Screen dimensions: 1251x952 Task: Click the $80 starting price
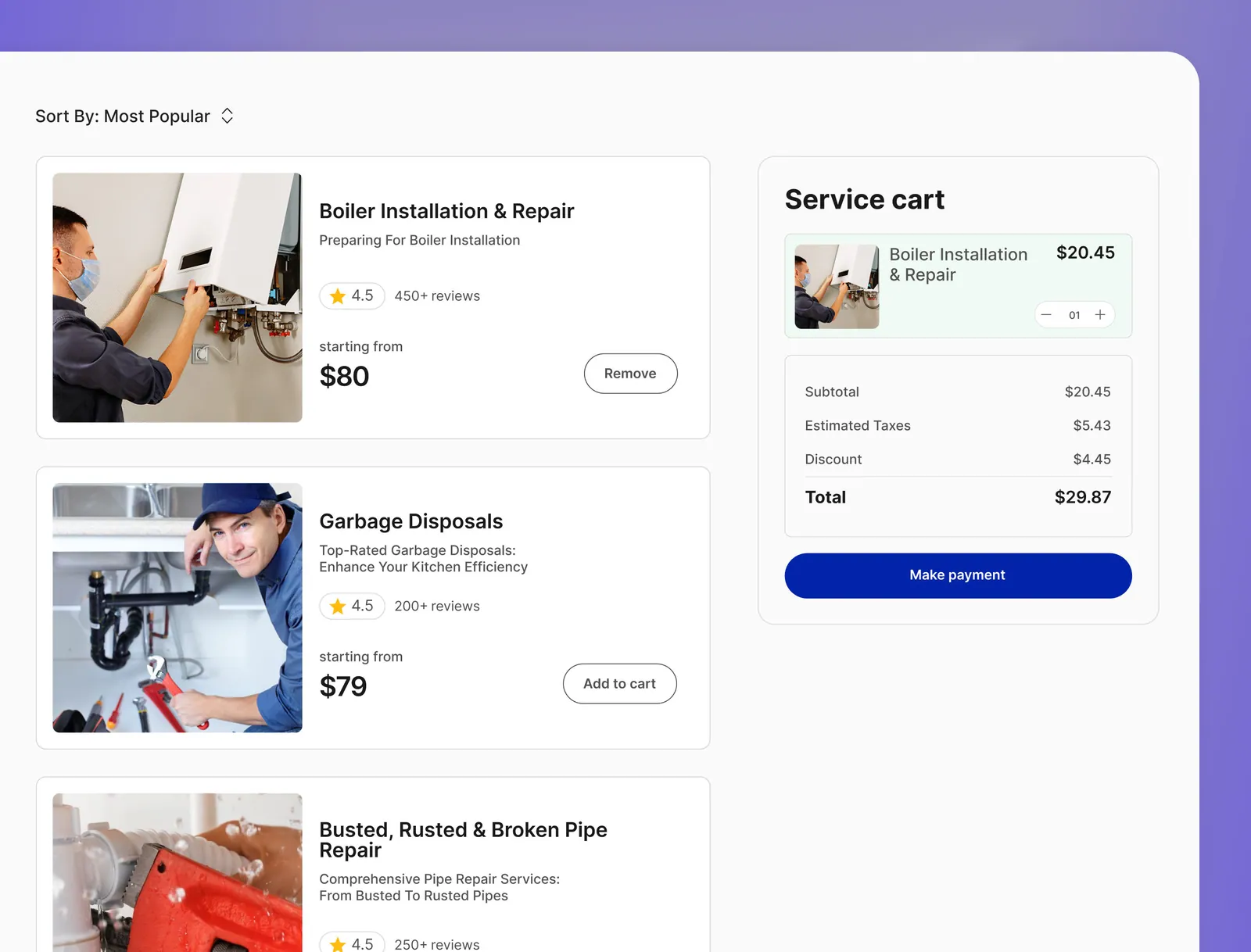pyautogui.click(x=344, y=377)
